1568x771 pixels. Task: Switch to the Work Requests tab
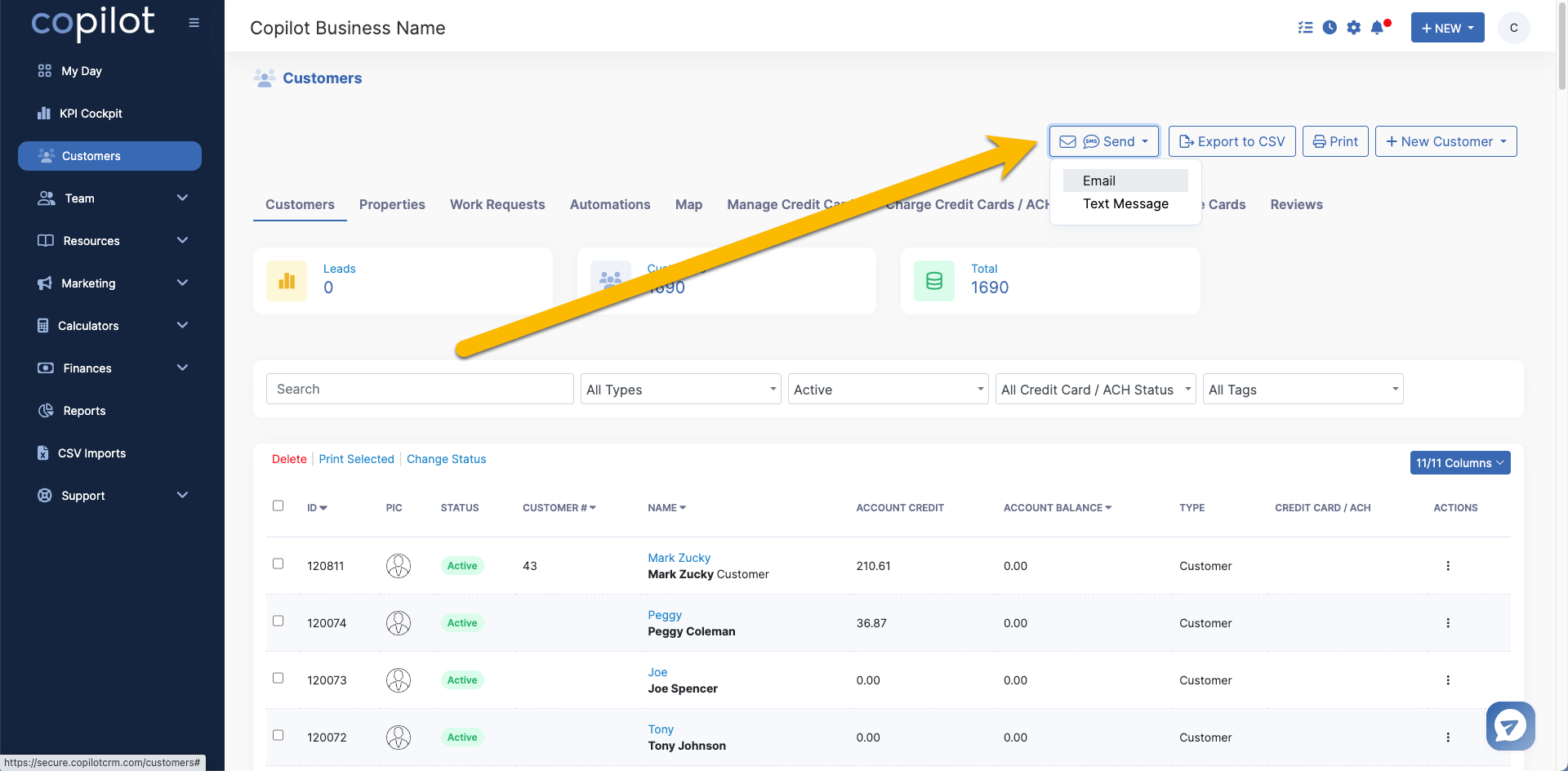point(497,204)
